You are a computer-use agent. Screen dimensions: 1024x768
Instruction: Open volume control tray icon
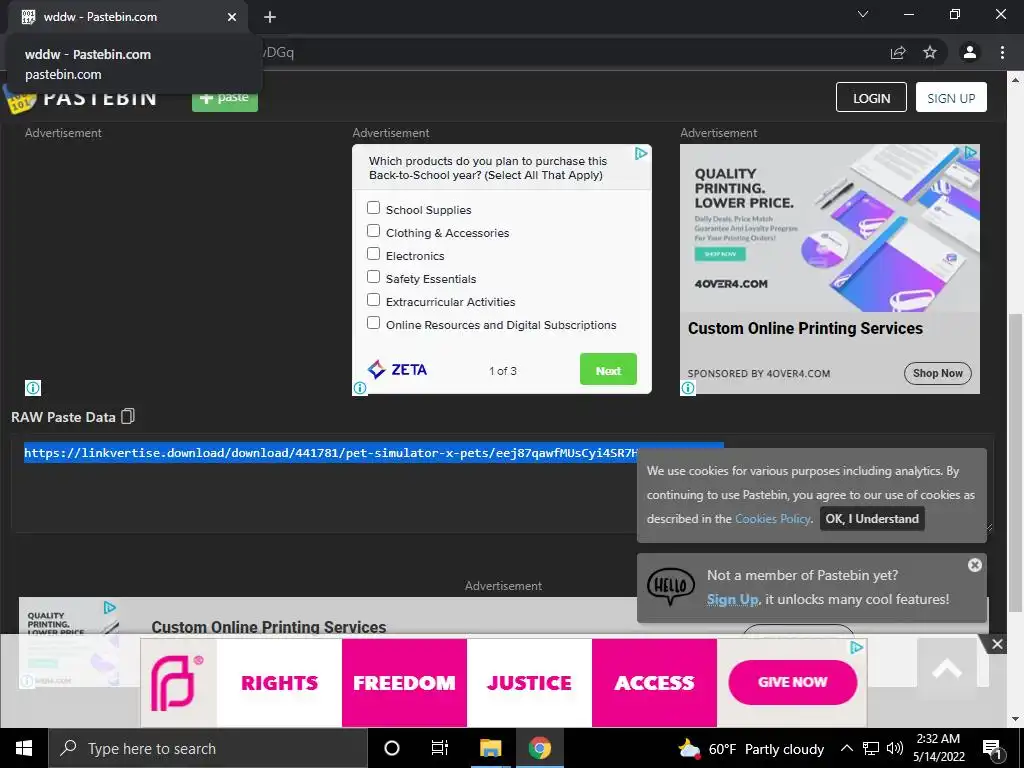coord(895,748)
